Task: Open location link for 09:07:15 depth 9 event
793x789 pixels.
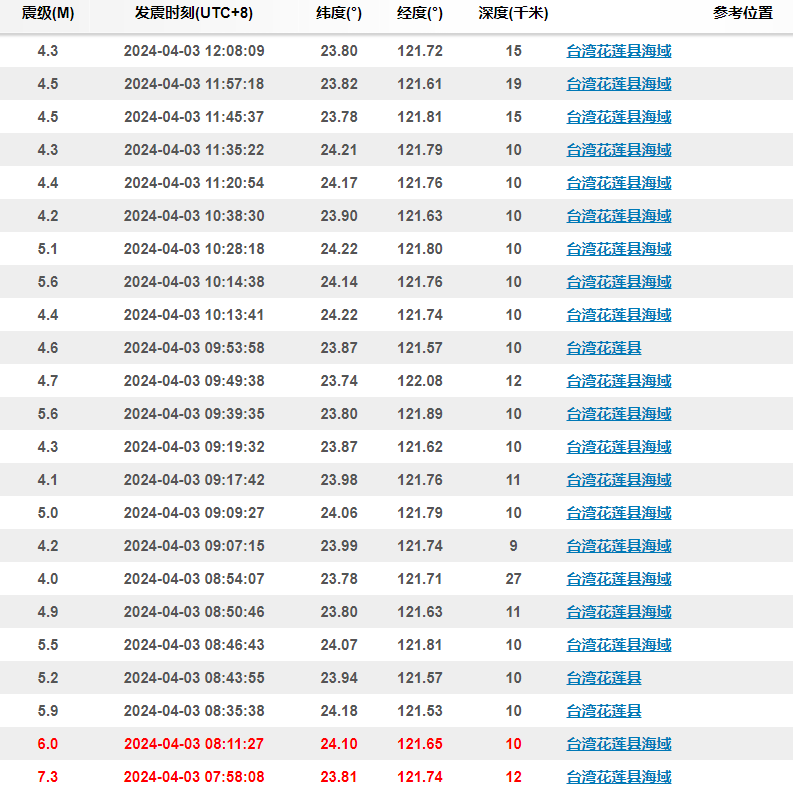Action: 619,546
